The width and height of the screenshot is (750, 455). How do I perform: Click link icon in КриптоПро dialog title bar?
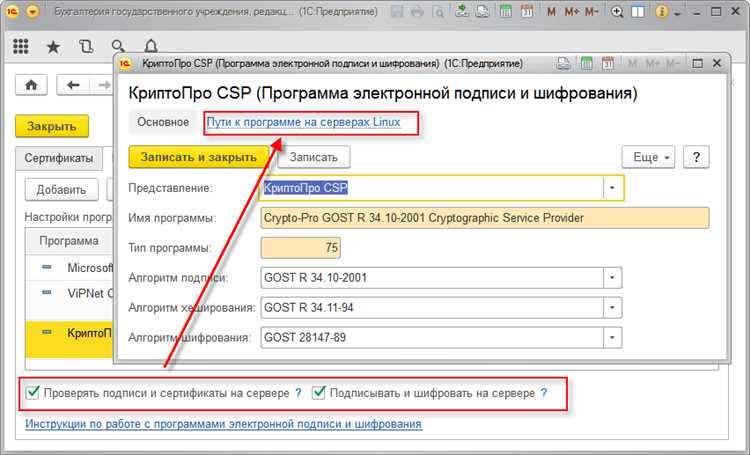pos(563,63)
